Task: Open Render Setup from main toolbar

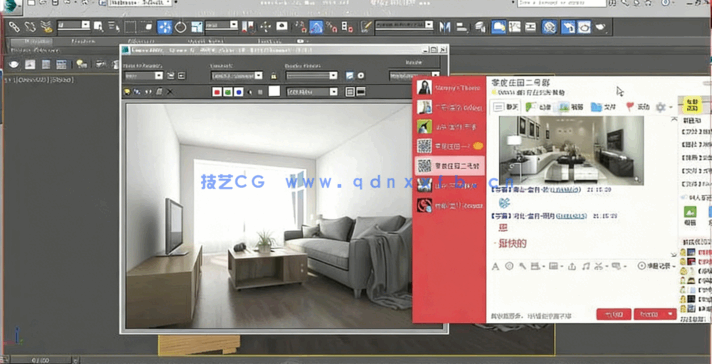Action: point(568,27)
